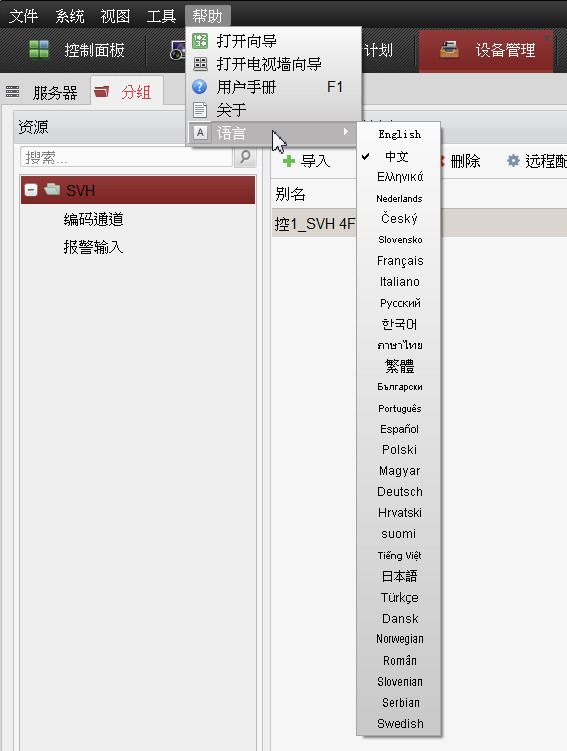Click the 别名 column header
The image size is (567, 751).
(290, 194)
